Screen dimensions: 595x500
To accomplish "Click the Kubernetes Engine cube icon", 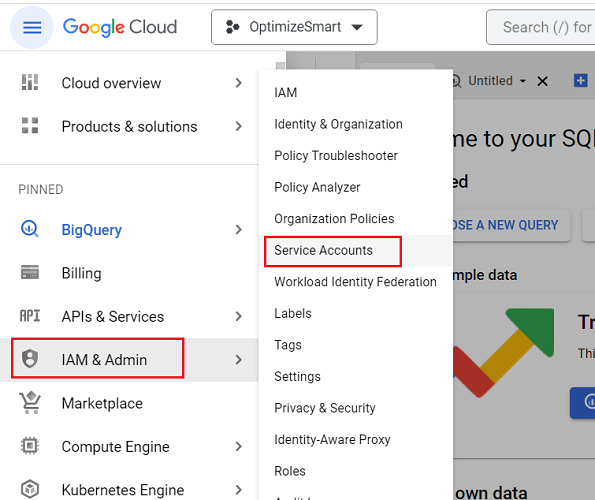I will (x=30, y=489).
